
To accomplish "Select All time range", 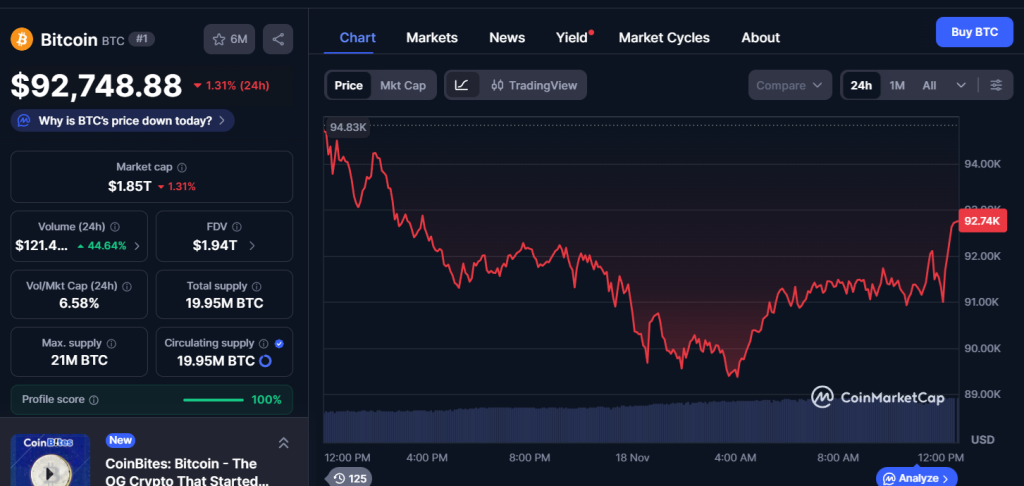I will coord(929,85).
